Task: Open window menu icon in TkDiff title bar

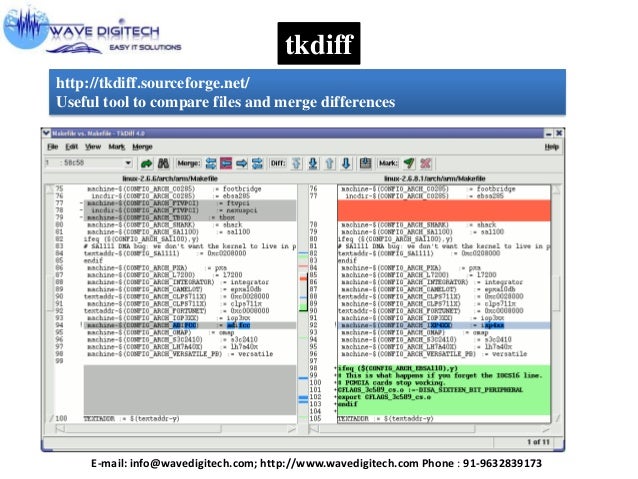Action: point(46,133)
